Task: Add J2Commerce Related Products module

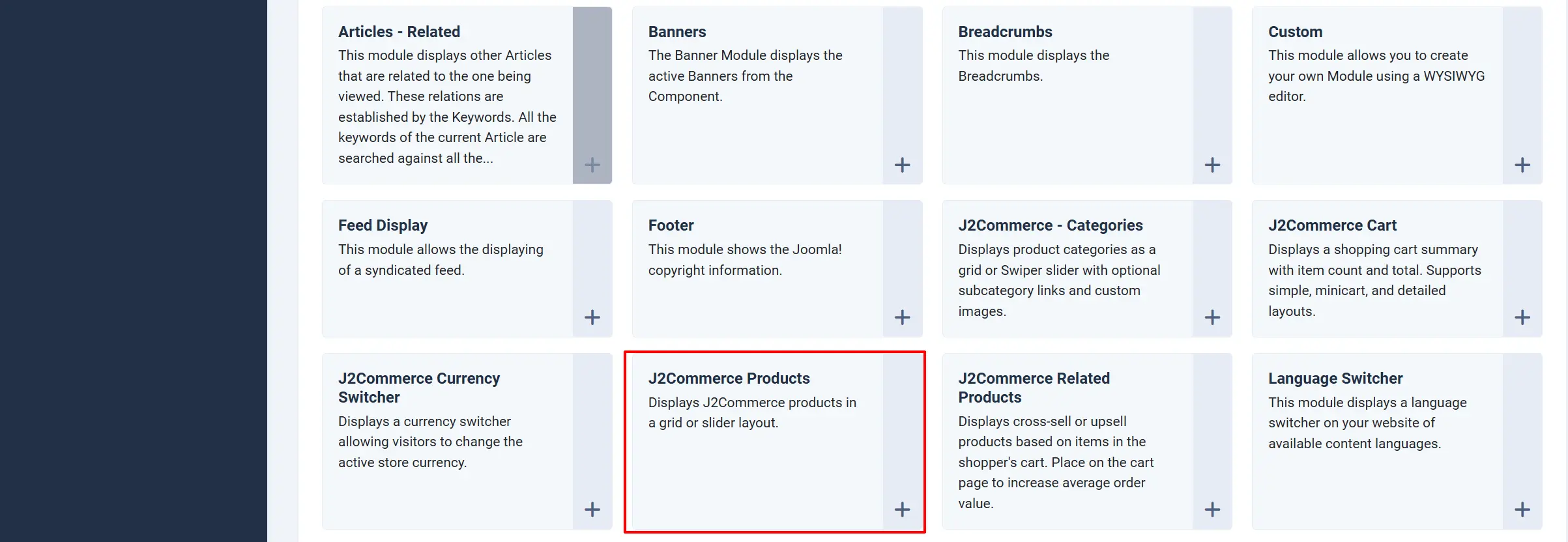Action: (x=1212, y=509)
